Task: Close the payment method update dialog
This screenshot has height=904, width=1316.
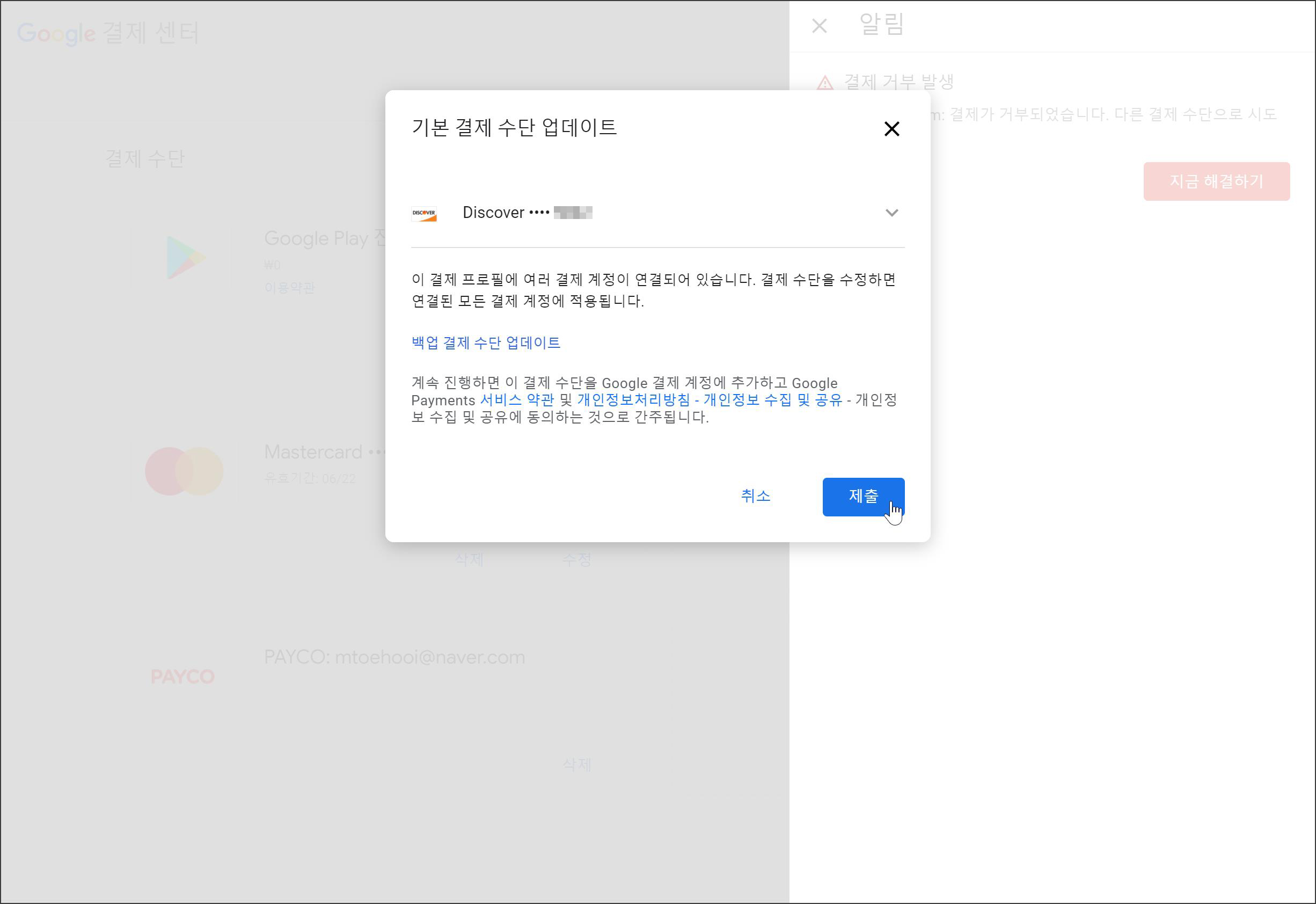Action: point(891,129)
